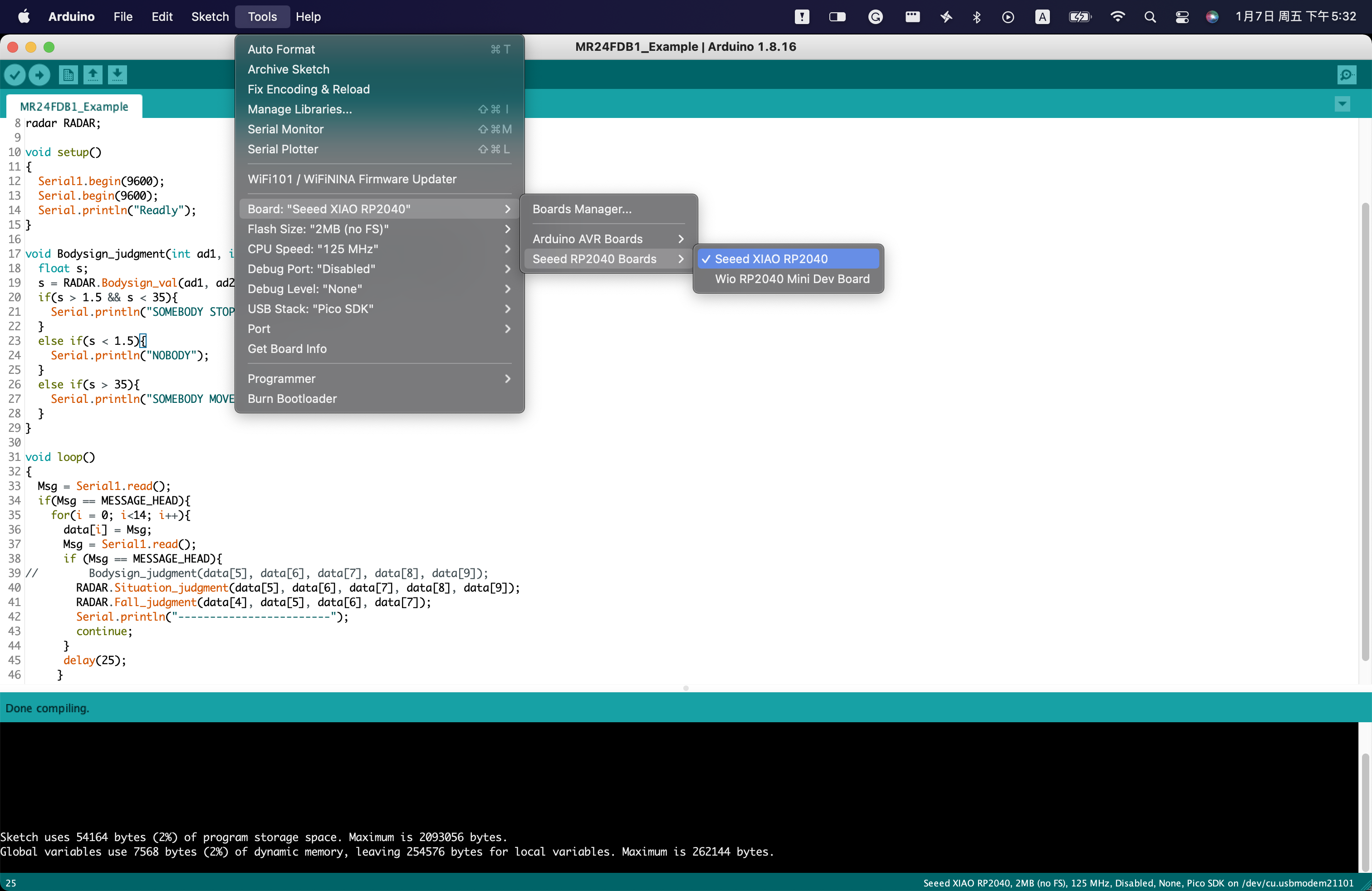
Task: Click the Open sketch up-arrow icon
Action: point(93,75)
